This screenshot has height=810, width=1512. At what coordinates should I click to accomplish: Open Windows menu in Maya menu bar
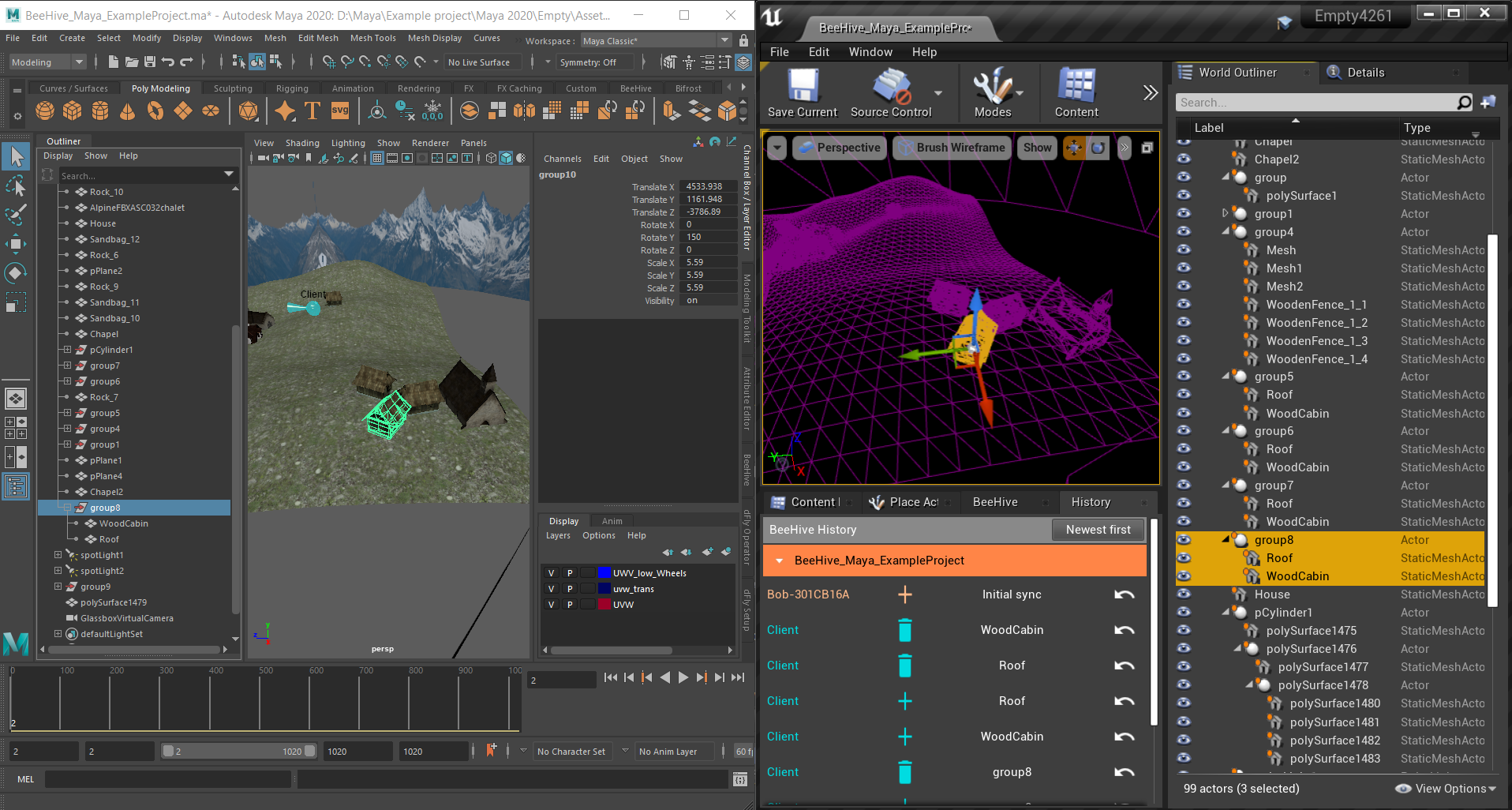click(x=233, y=38)
